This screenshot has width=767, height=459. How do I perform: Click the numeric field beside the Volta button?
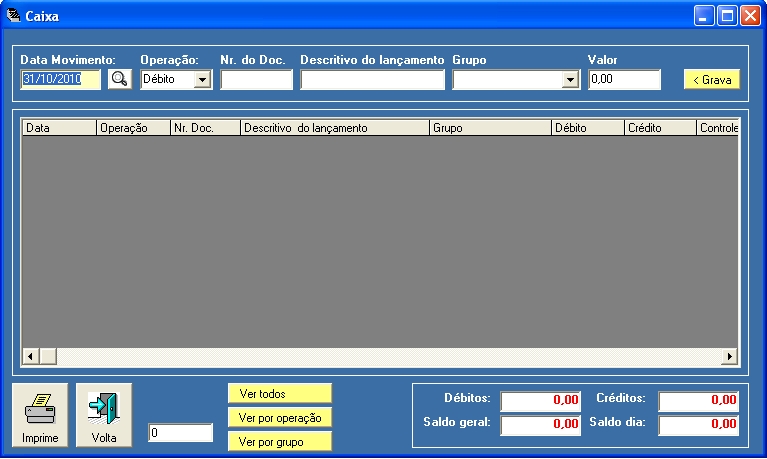(x=180, y=432)
